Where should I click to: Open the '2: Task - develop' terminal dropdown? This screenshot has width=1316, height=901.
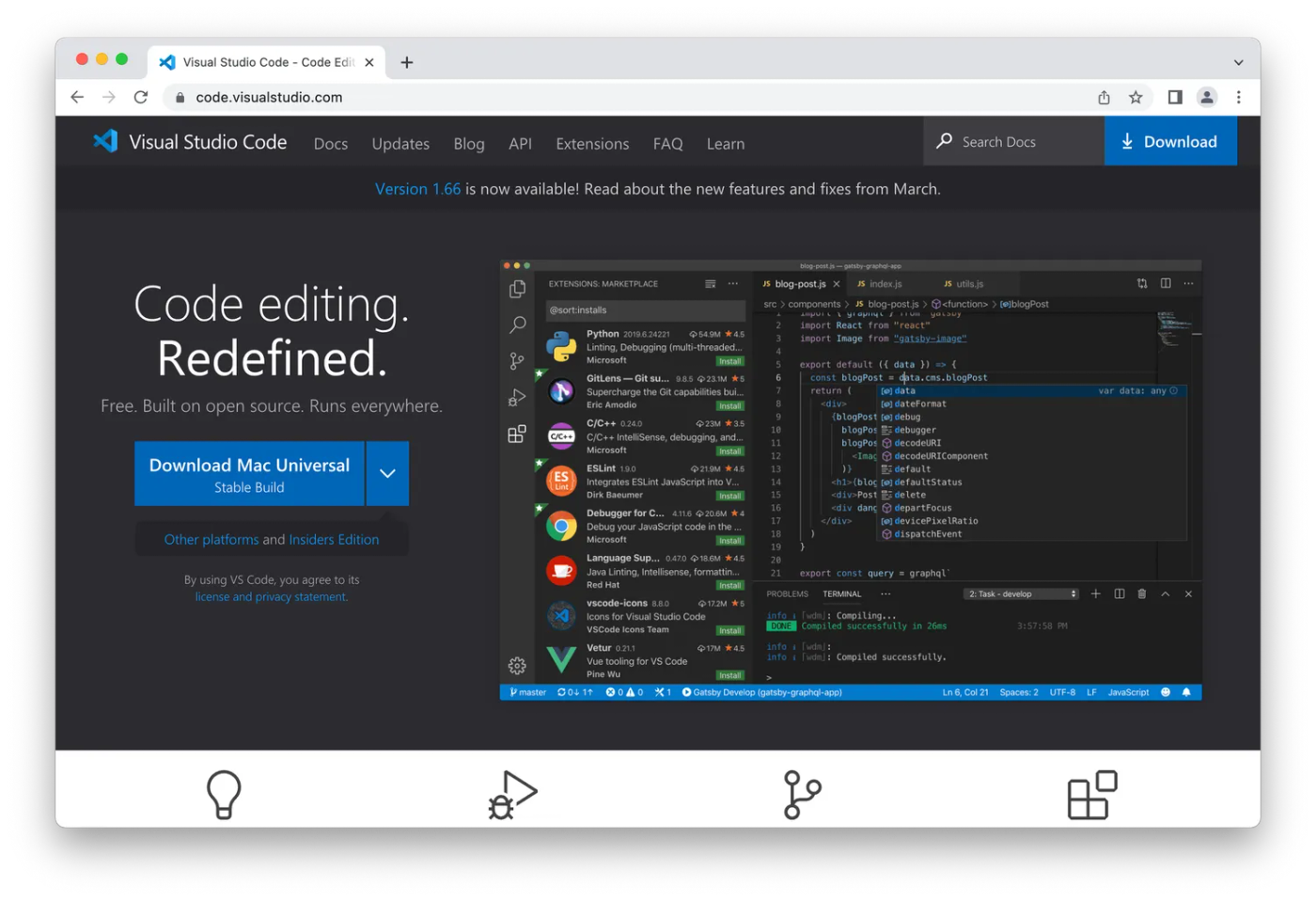tap(1021, 593)
